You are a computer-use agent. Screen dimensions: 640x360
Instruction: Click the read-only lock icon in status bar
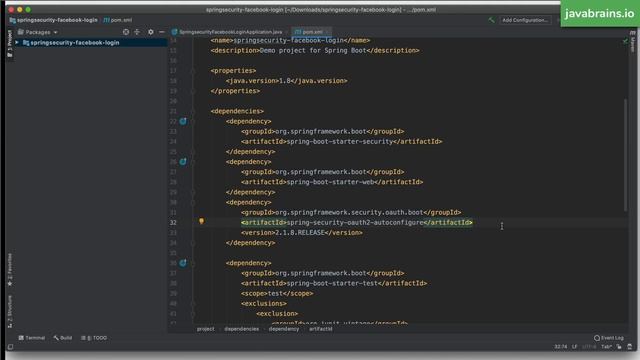tap(619, 347)
